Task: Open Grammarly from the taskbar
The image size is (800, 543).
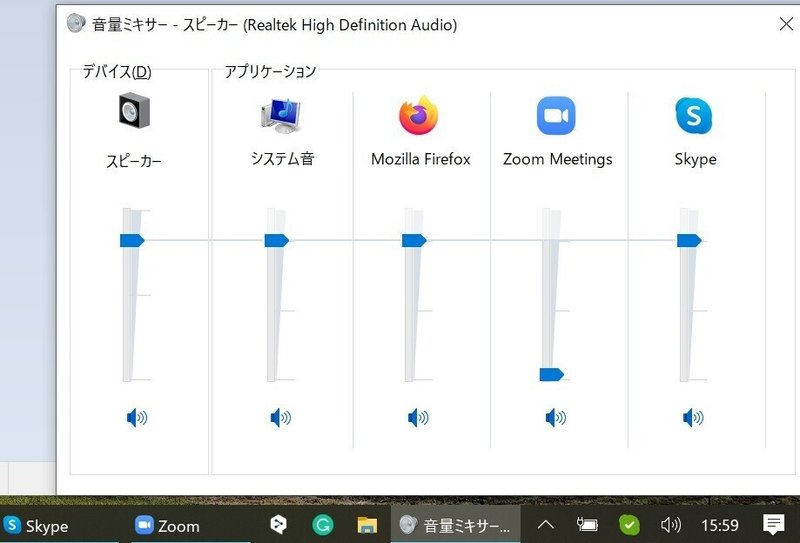Action: (322, 525)
